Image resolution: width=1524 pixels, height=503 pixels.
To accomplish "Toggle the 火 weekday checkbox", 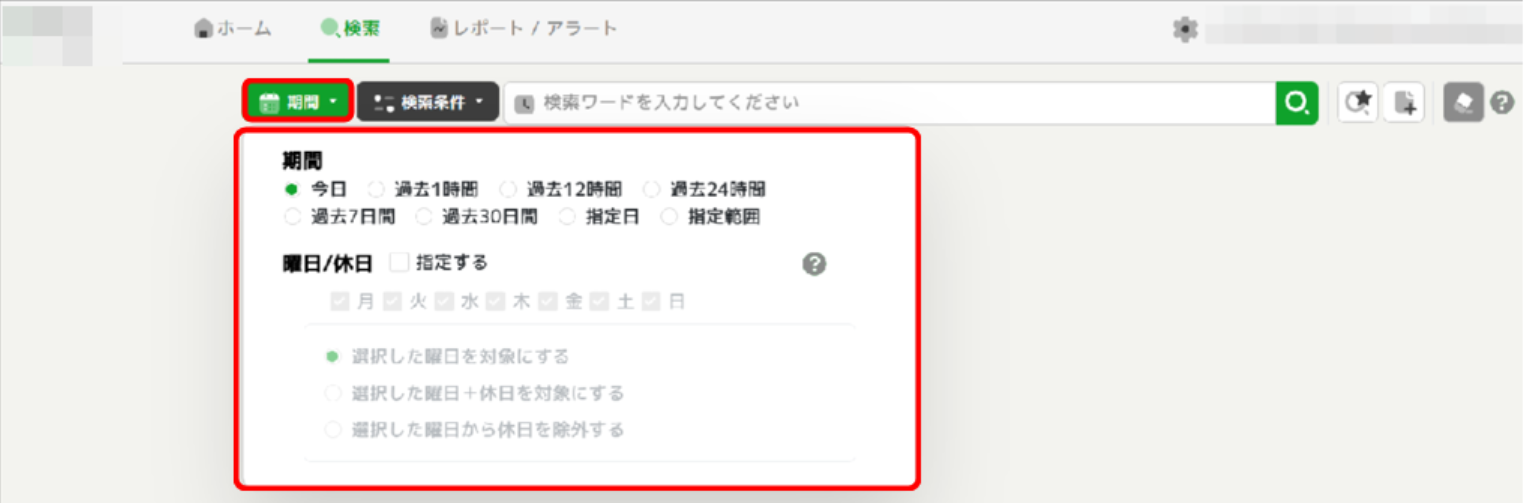I will (x=392, y=301).
